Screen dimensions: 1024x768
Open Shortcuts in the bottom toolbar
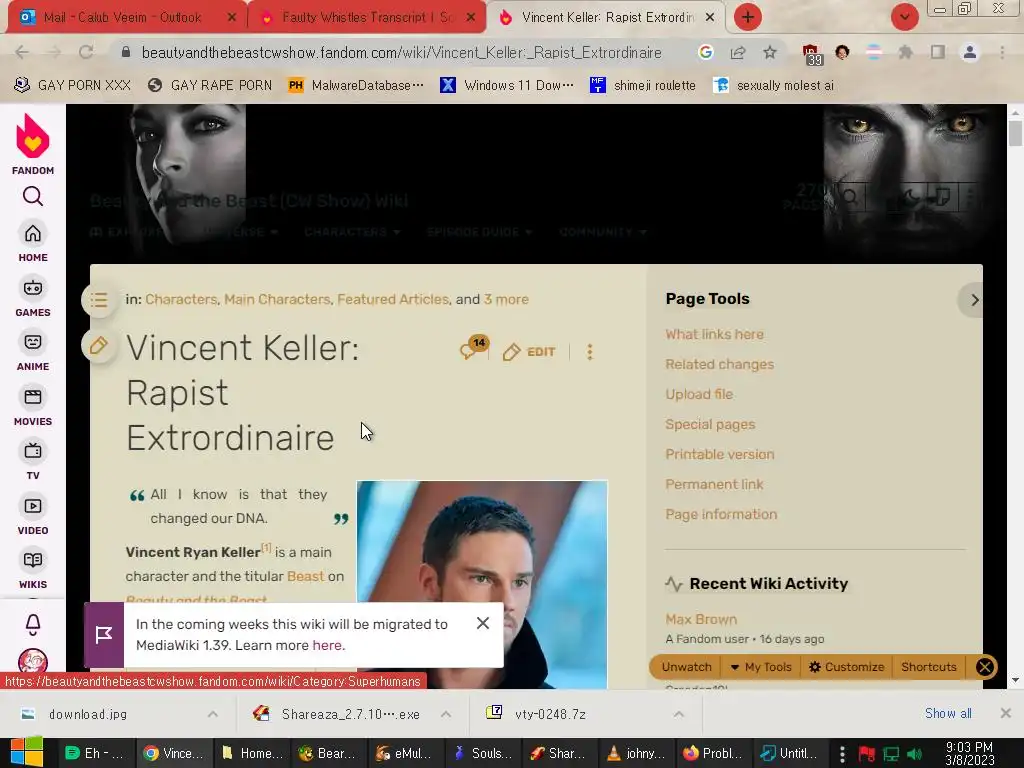pos(929,667)
